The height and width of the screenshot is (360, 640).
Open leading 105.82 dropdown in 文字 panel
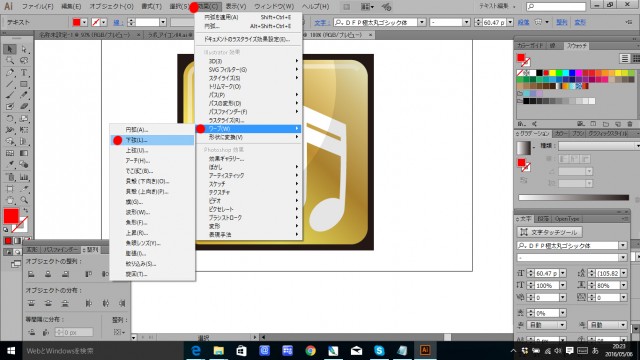624,273
